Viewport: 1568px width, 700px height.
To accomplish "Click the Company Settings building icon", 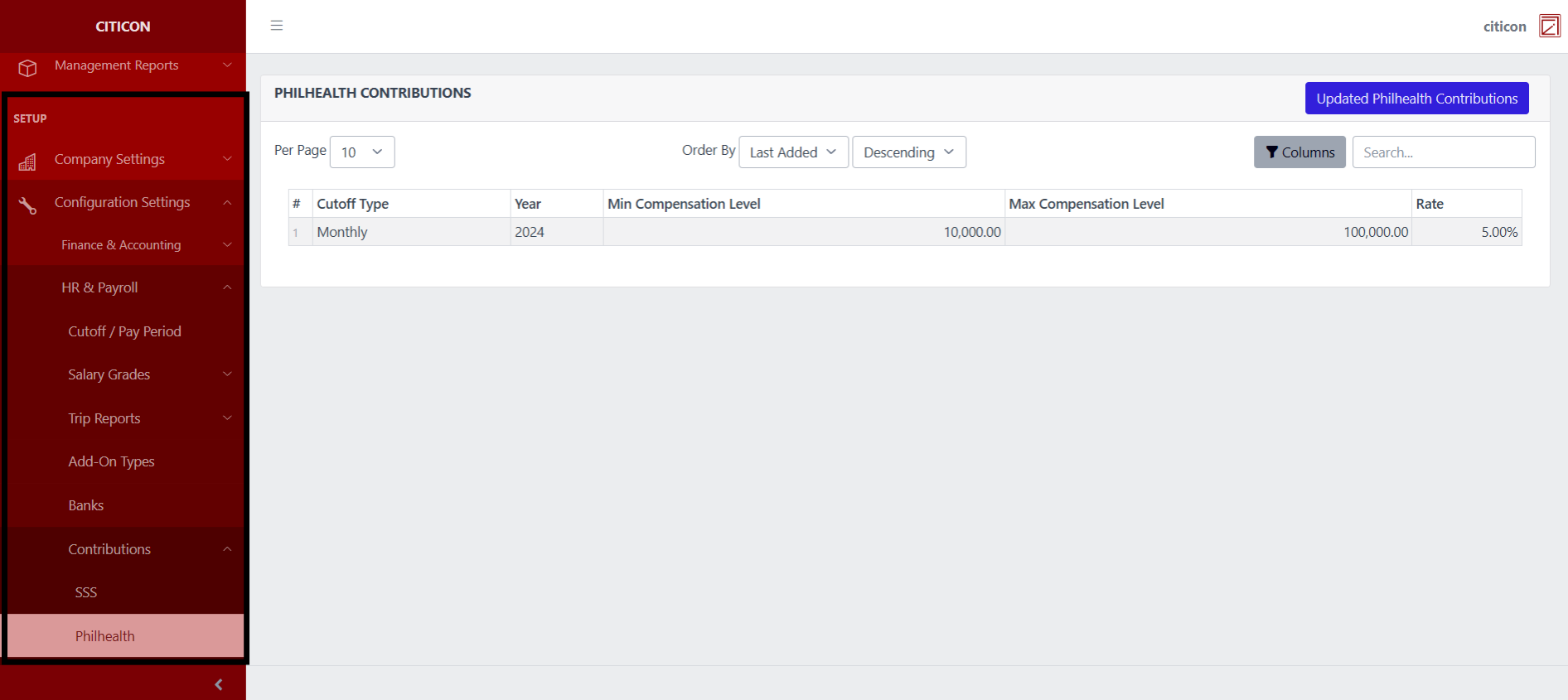I will tap(27, 162).
